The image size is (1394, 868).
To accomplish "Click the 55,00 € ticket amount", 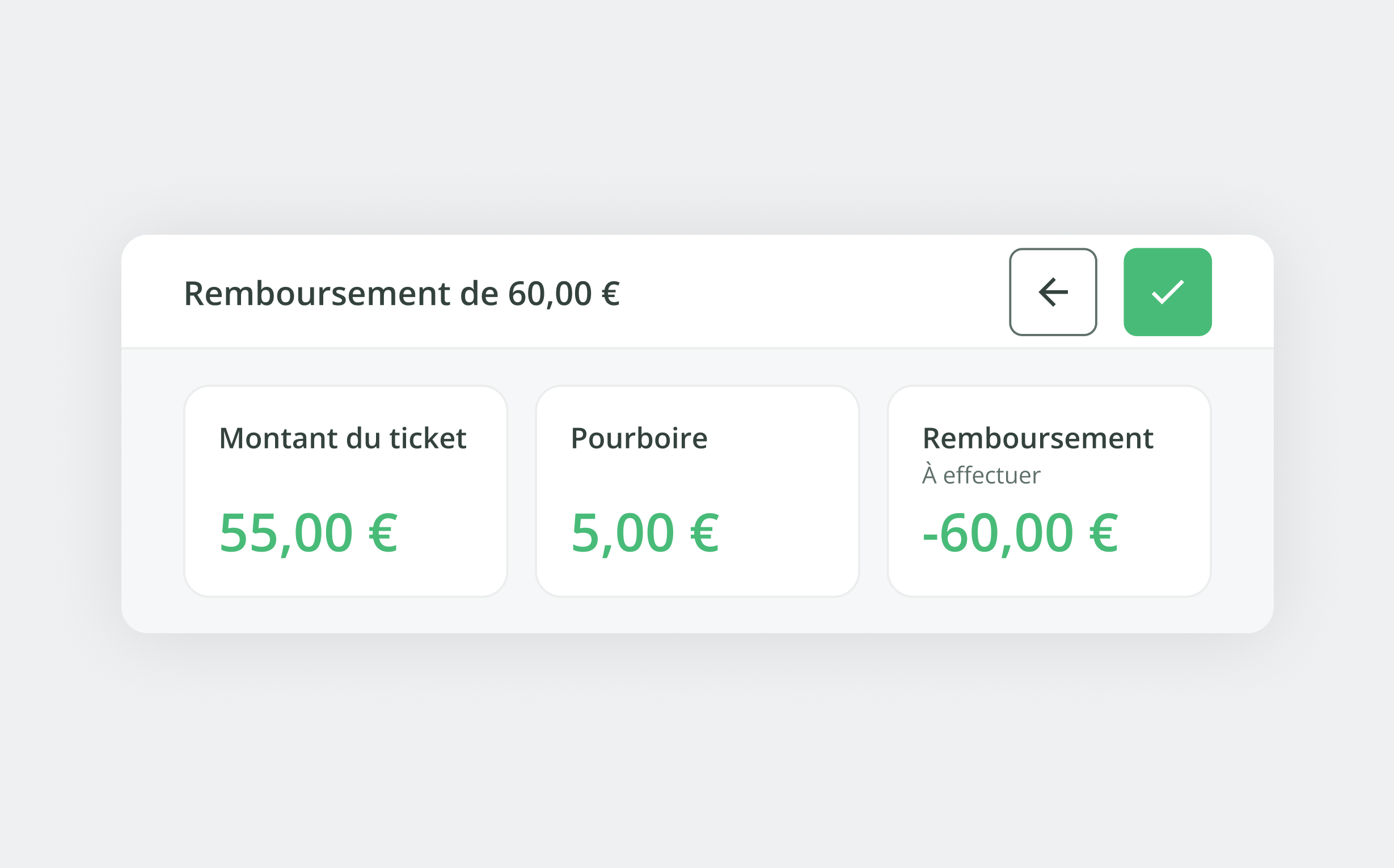I will [x=309, y=533].
